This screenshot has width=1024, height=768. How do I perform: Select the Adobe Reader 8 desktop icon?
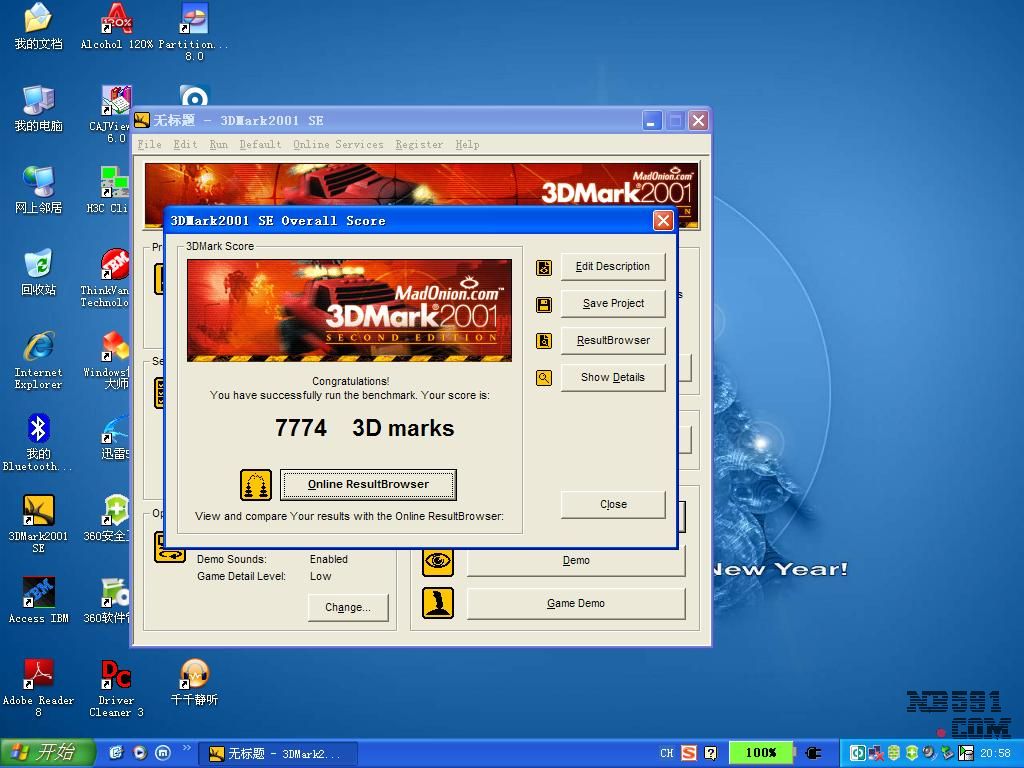tap(38, 675)
